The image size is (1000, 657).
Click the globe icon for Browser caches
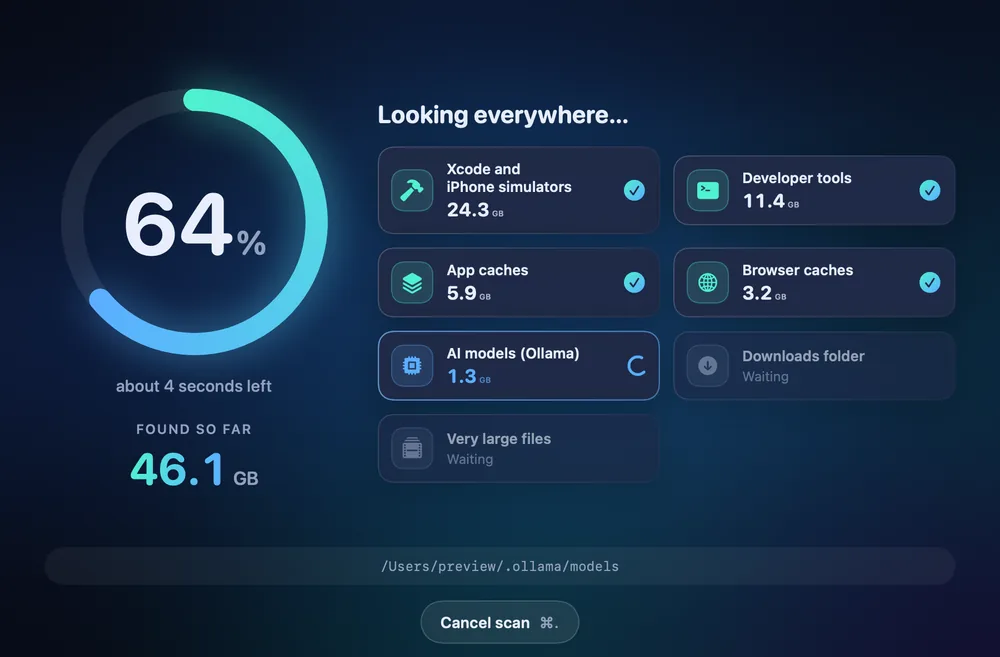708,282
